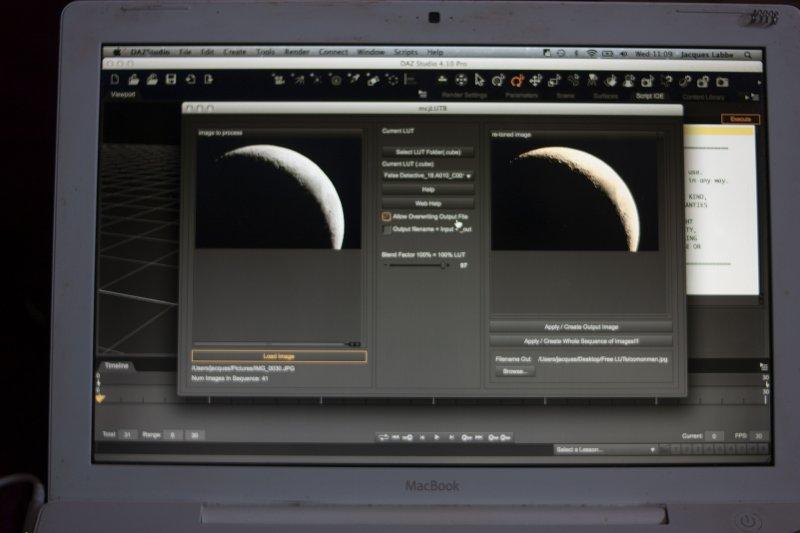Click the re-toned moon preview image
The image size is (800, 533).
(575, 195)
